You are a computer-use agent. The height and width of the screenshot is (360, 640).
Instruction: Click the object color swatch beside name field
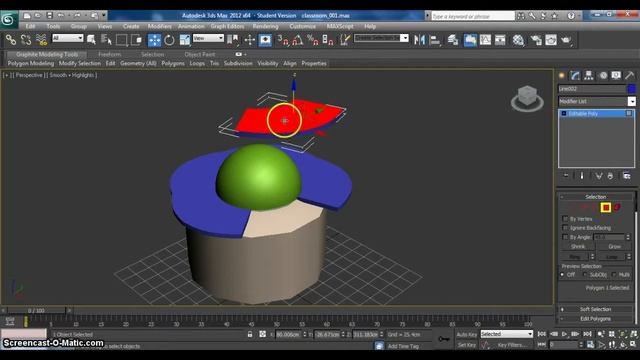click(x=631, y=89)
